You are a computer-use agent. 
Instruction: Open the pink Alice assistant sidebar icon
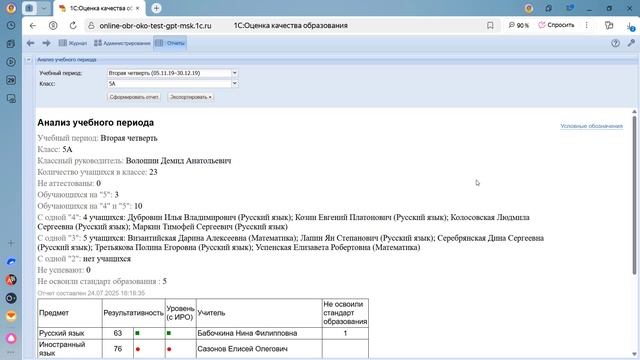(x=11, y=338)
